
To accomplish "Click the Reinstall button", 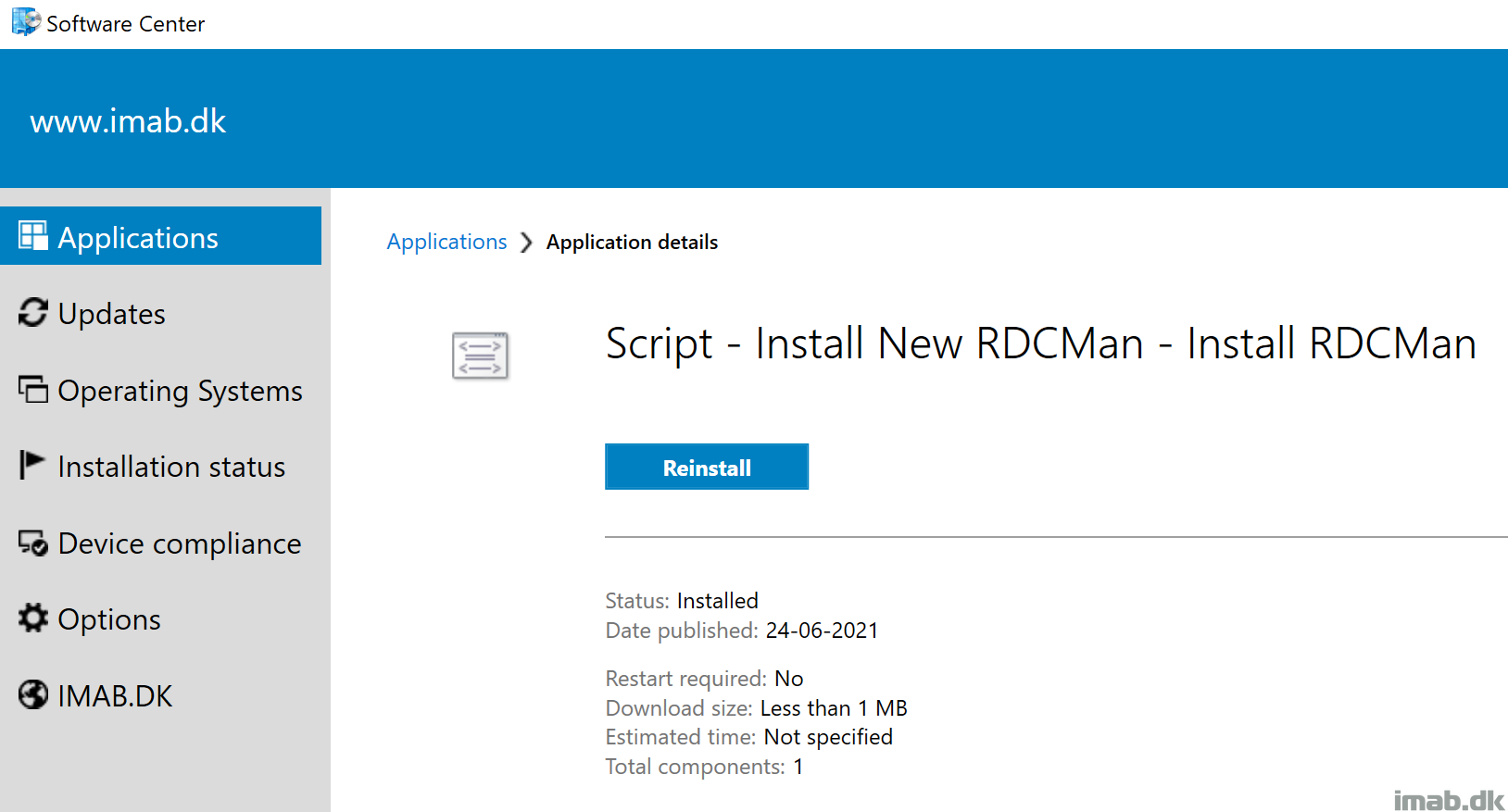I will click(x=707, y=467).
